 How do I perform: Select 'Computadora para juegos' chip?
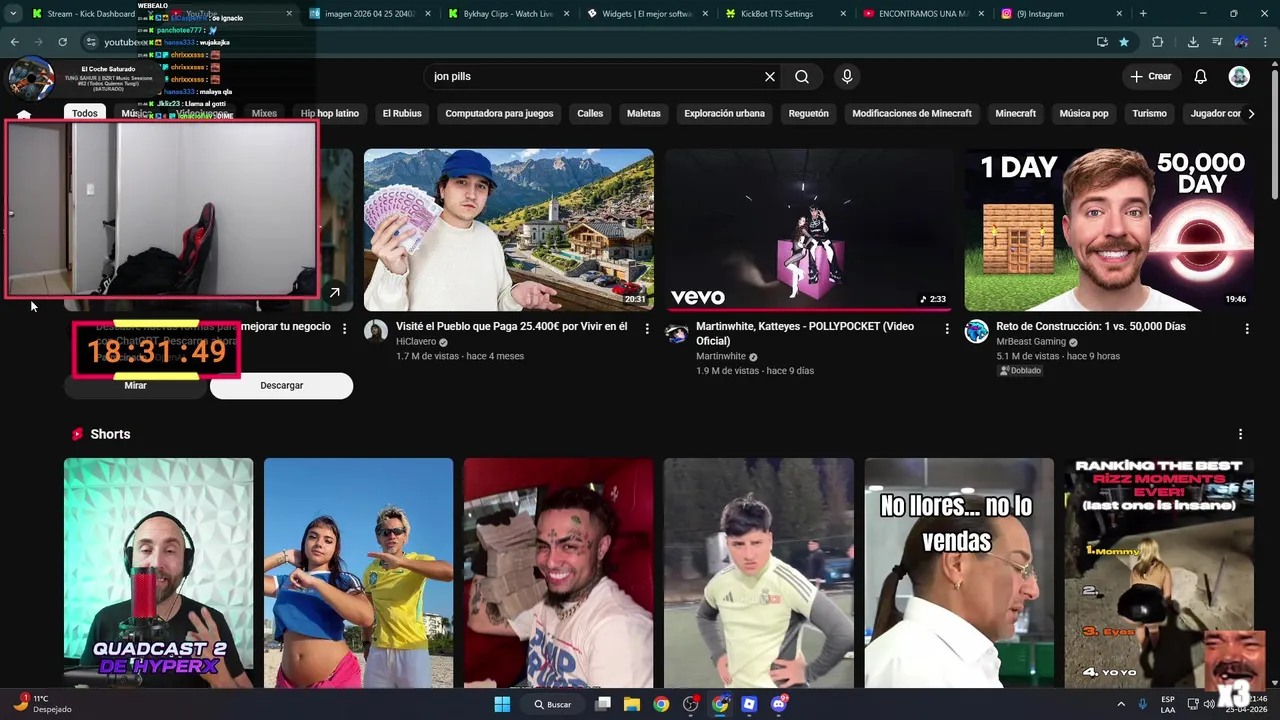(x=499, y=114)
